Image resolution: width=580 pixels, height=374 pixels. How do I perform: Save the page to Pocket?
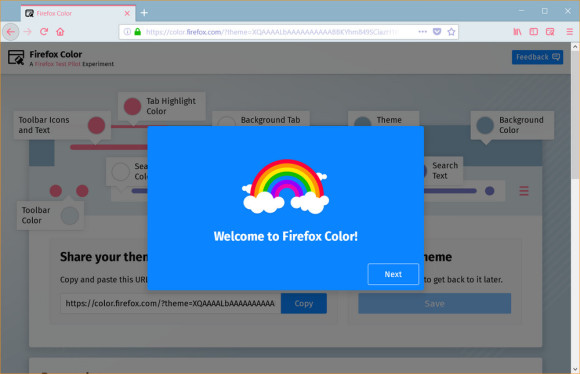coord(437,32)
